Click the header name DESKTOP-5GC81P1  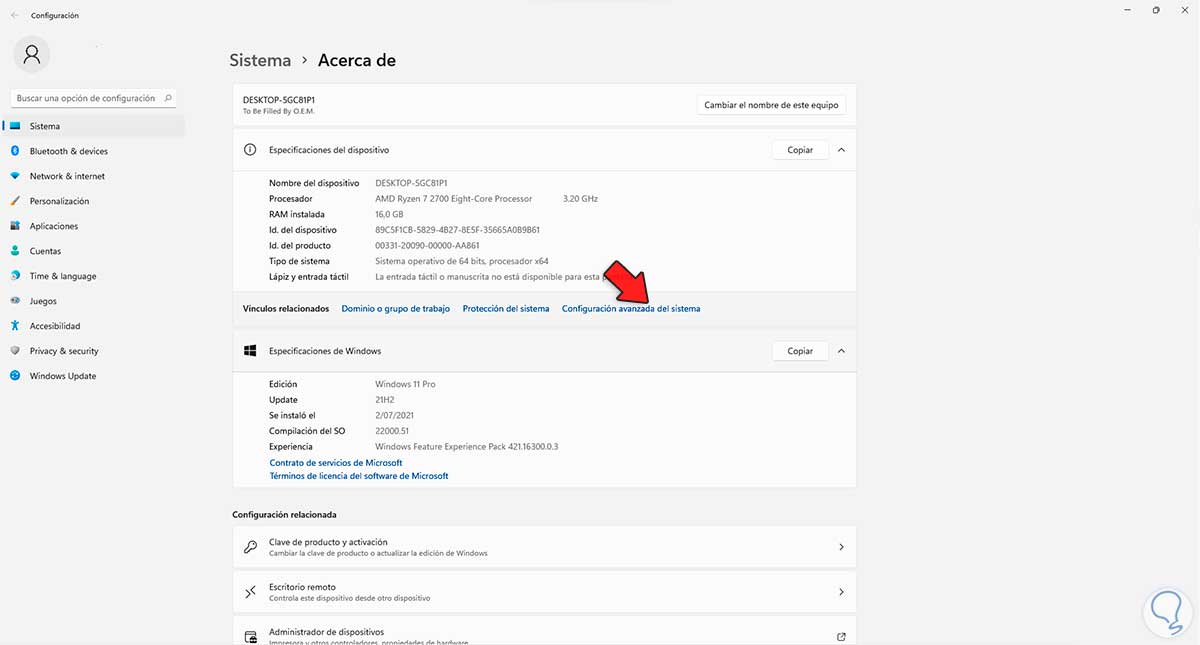[x=279, y=100]
